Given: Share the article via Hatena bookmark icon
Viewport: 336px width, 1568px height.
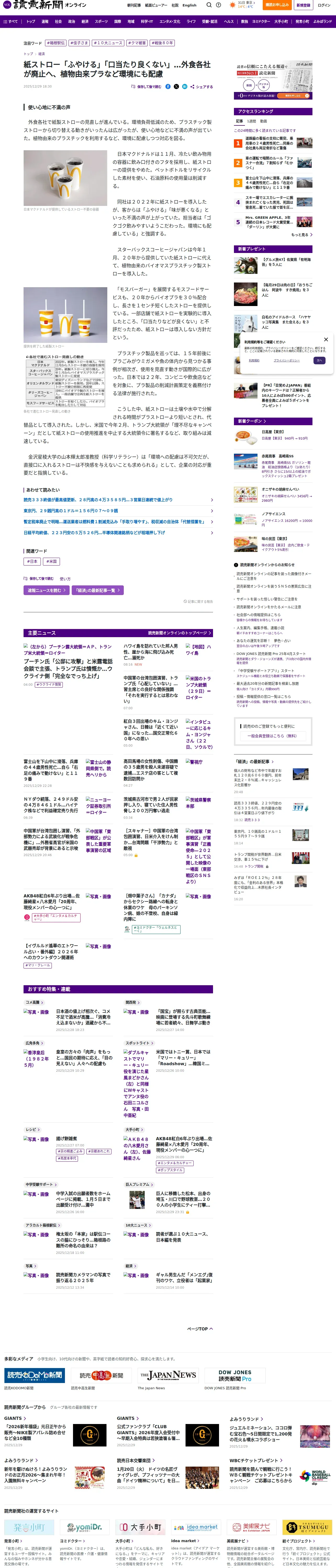Looking at the screenshot, I should click(185, 87).
